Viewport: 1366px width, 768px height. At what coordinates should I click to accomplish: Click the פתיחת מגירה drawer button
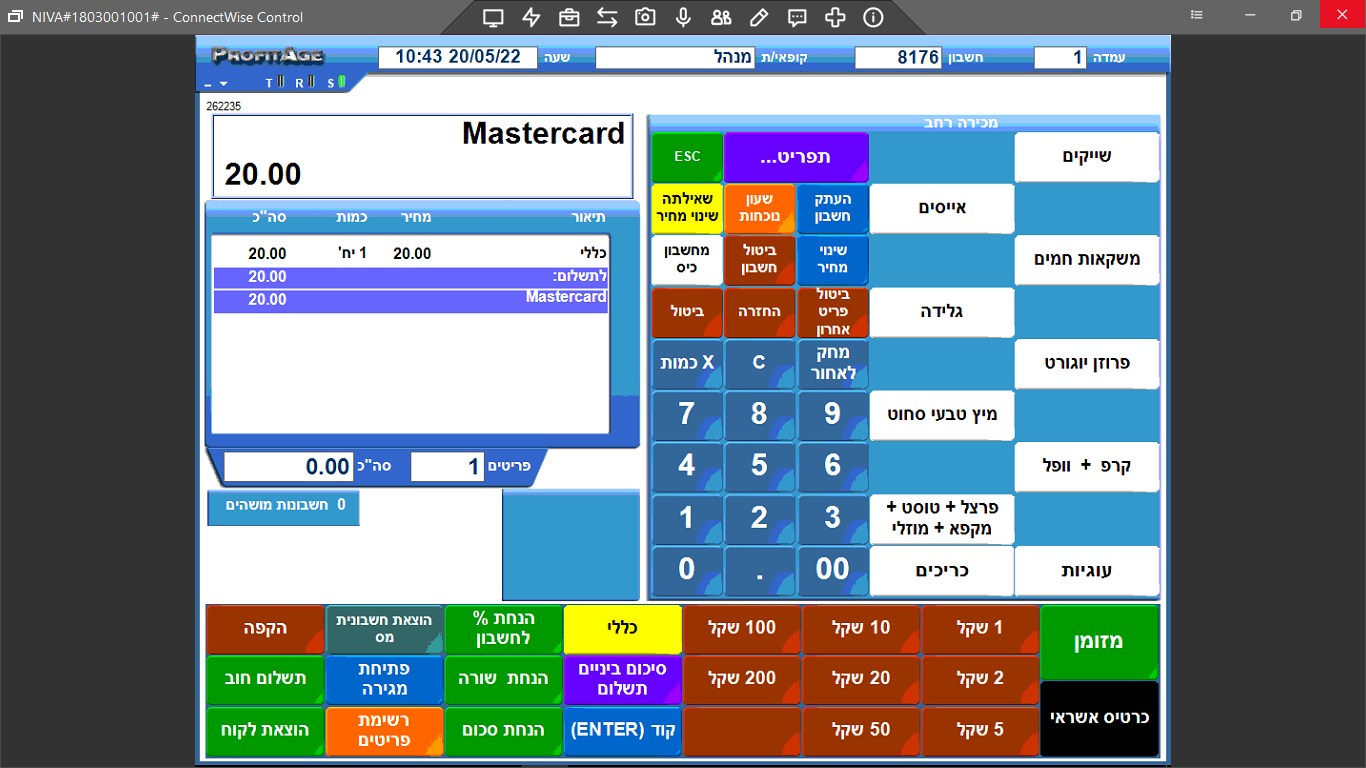tap(384, 680)
